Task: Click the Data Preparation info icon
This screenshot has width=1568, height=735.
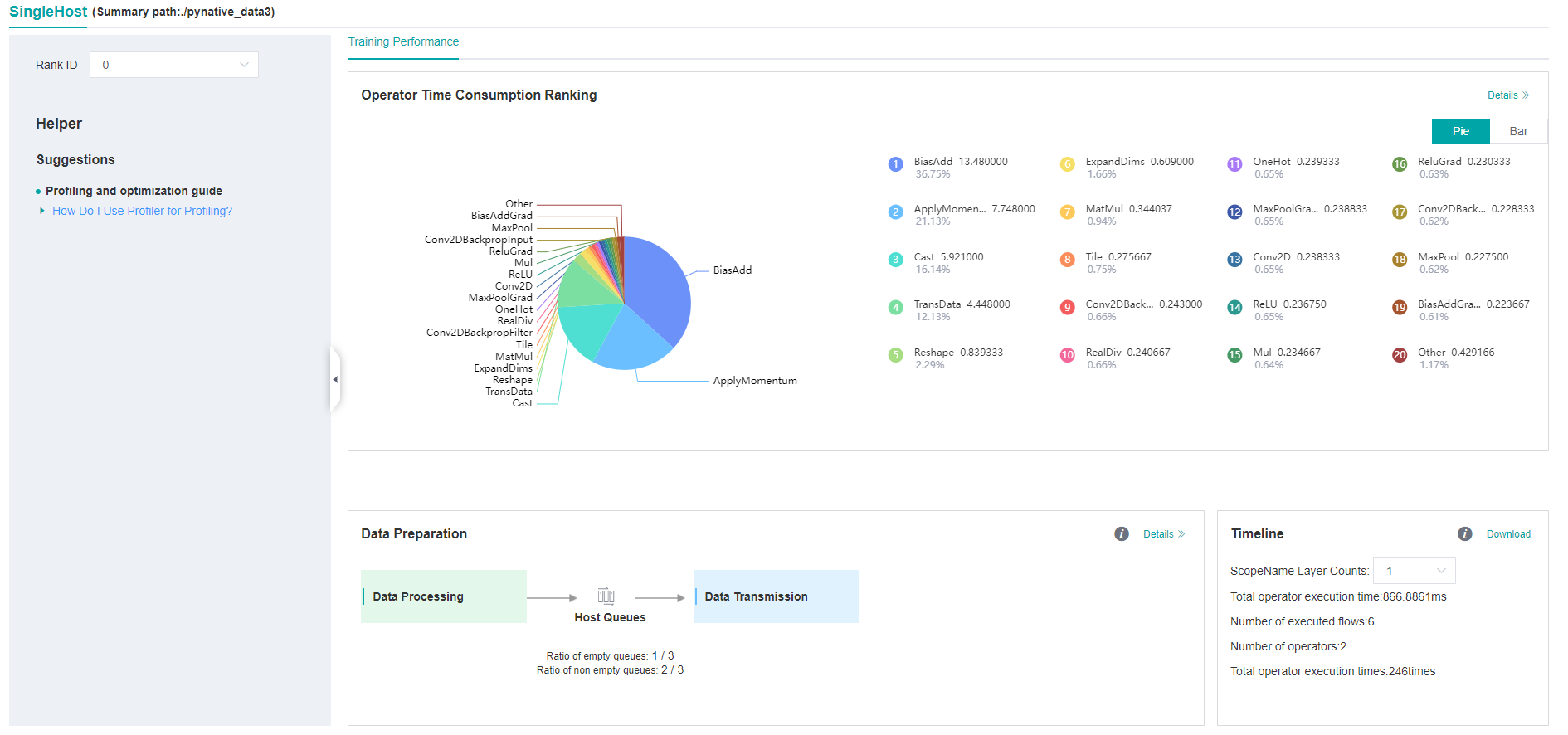Action: 1121,534
